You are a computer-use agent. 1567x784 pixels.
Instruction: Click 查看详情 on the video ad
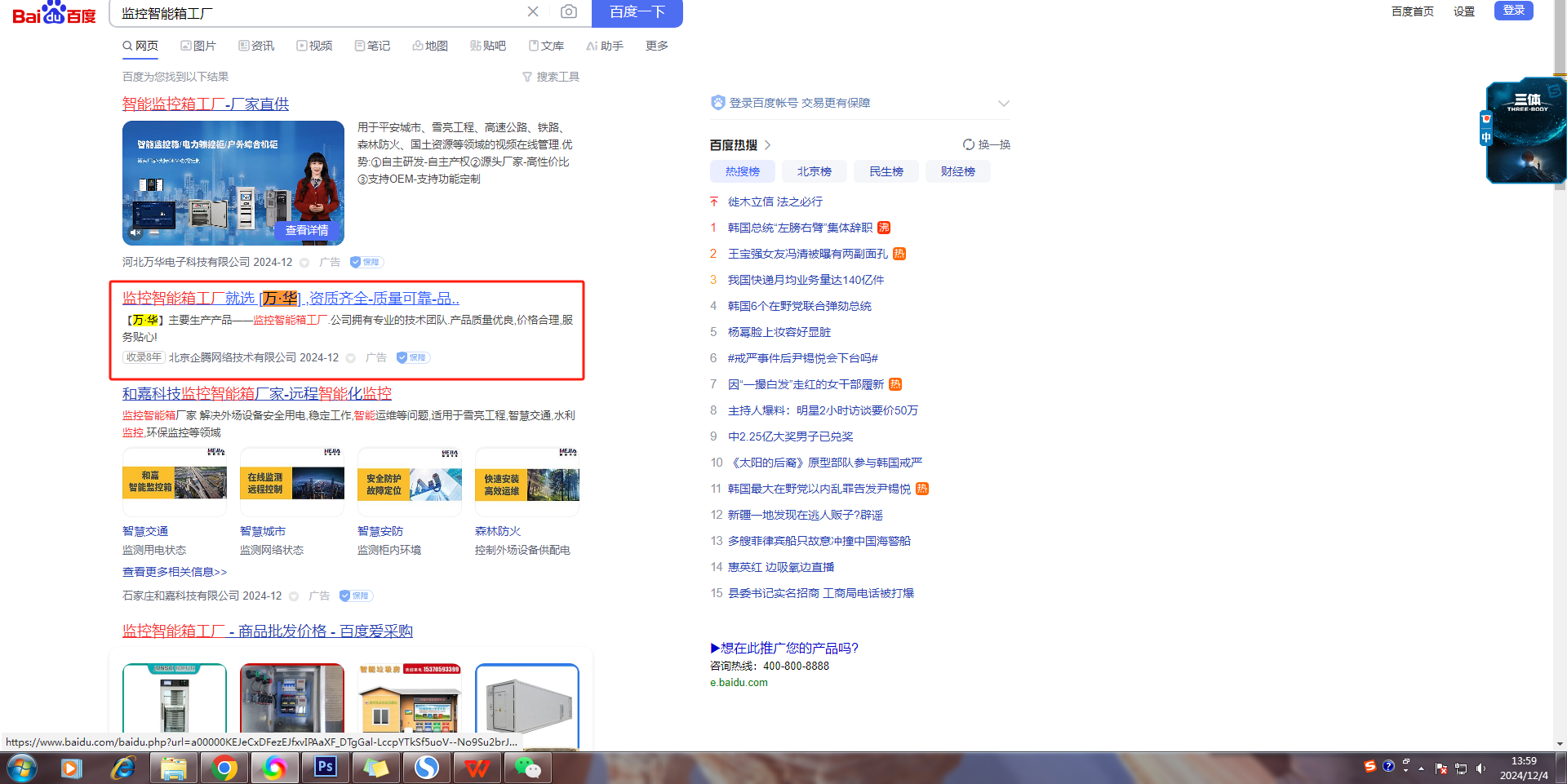tap(307, 231)
